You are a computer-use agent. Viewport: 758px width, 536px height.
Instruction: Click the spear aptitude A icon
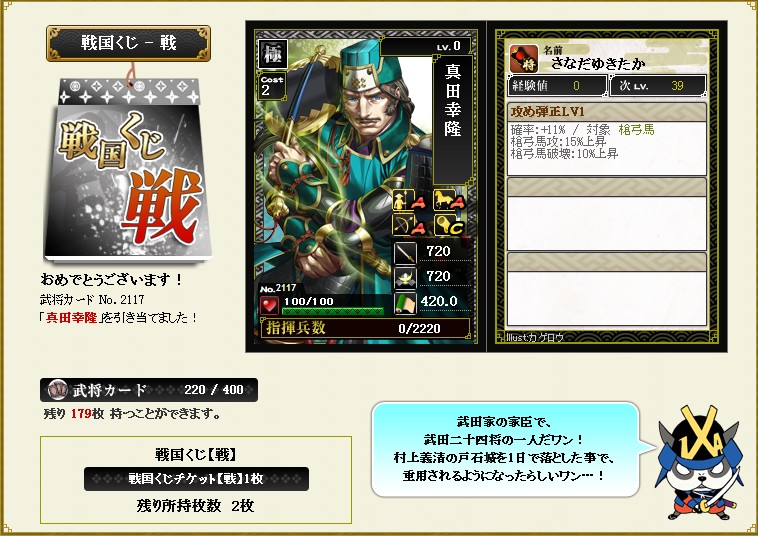(409, 200)
